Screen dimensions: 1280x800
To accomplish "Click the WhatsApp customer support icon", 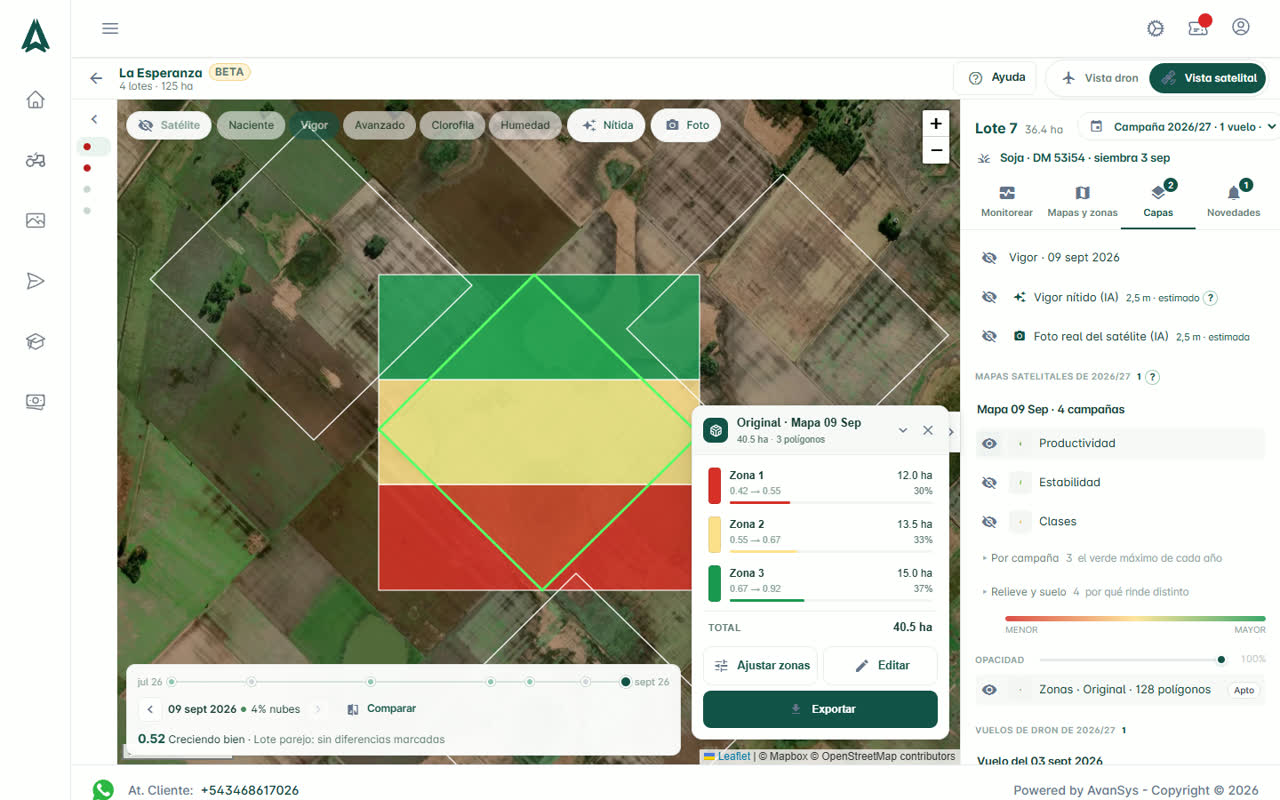I will coord(103,790).
